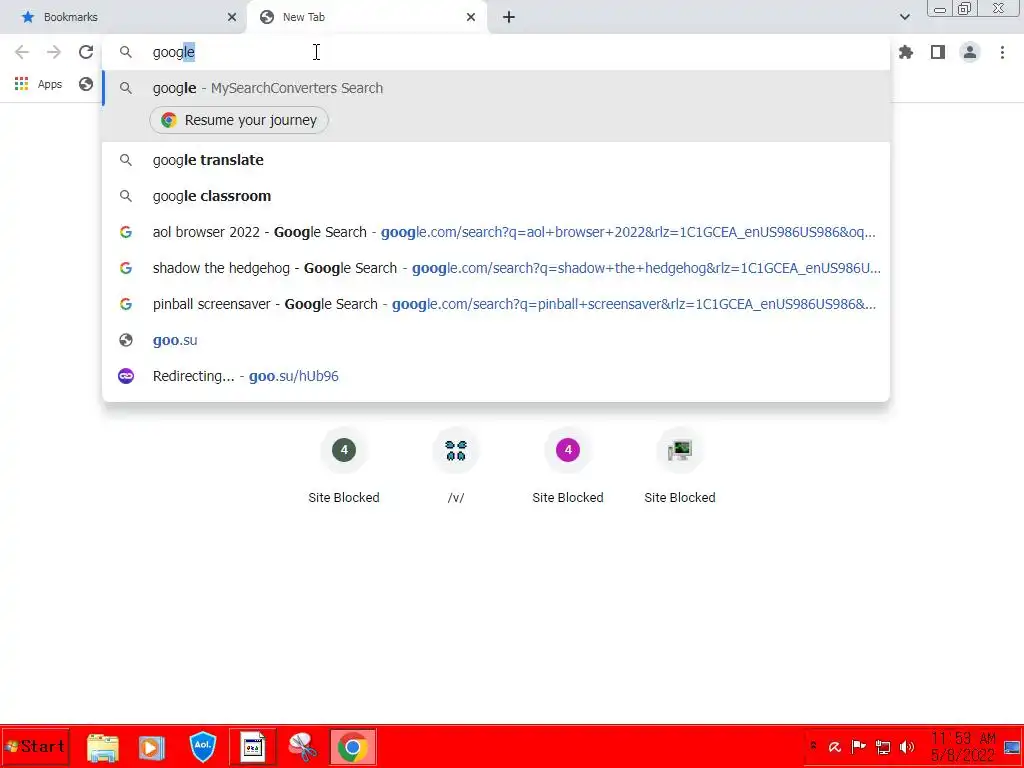1024x768 pixels.
Task: Open Redirecting goo.su/hUb96 suggestion
Action: tap(496, 376)
